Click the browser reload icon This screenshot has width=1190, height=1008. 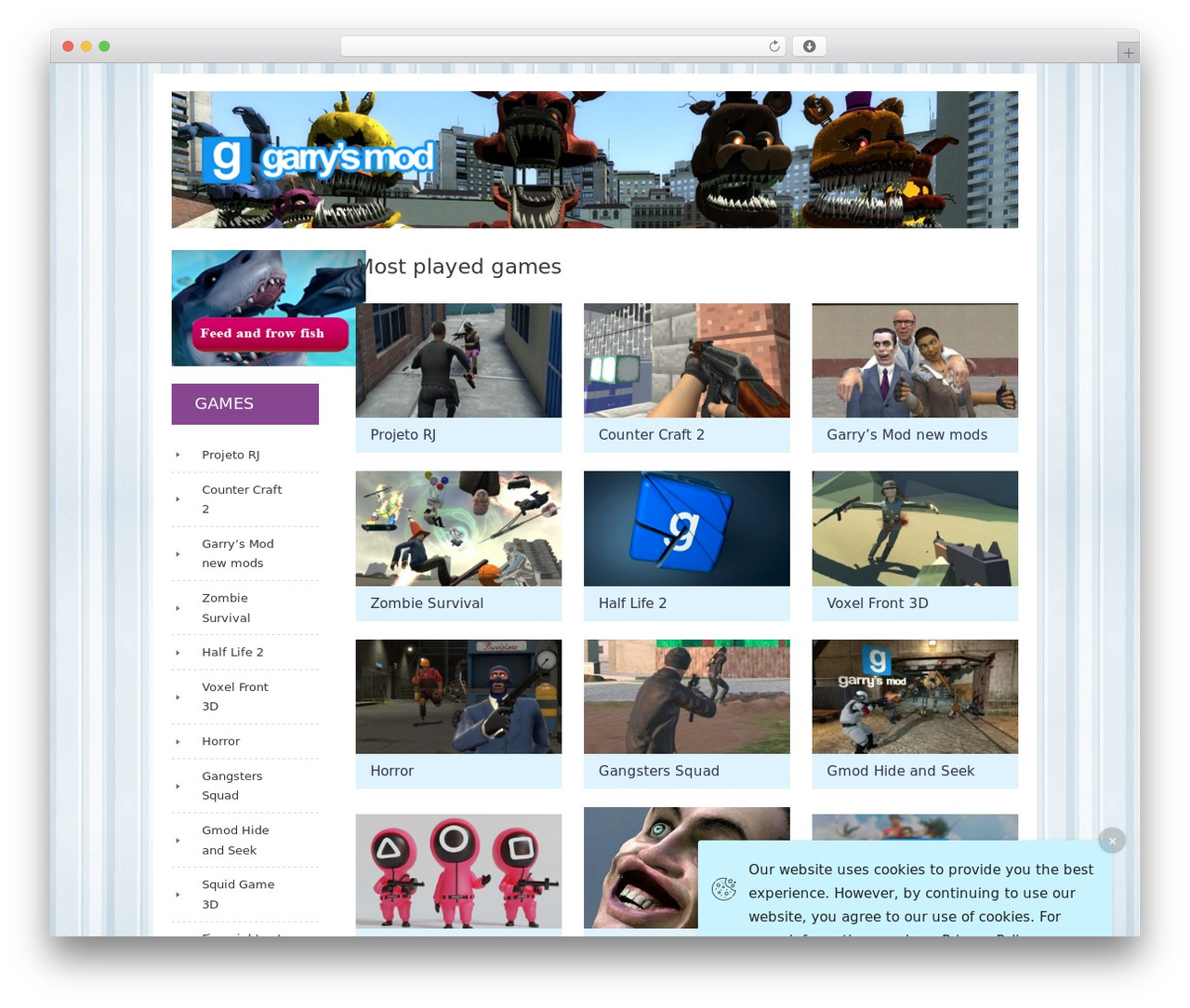click(773, 46)
